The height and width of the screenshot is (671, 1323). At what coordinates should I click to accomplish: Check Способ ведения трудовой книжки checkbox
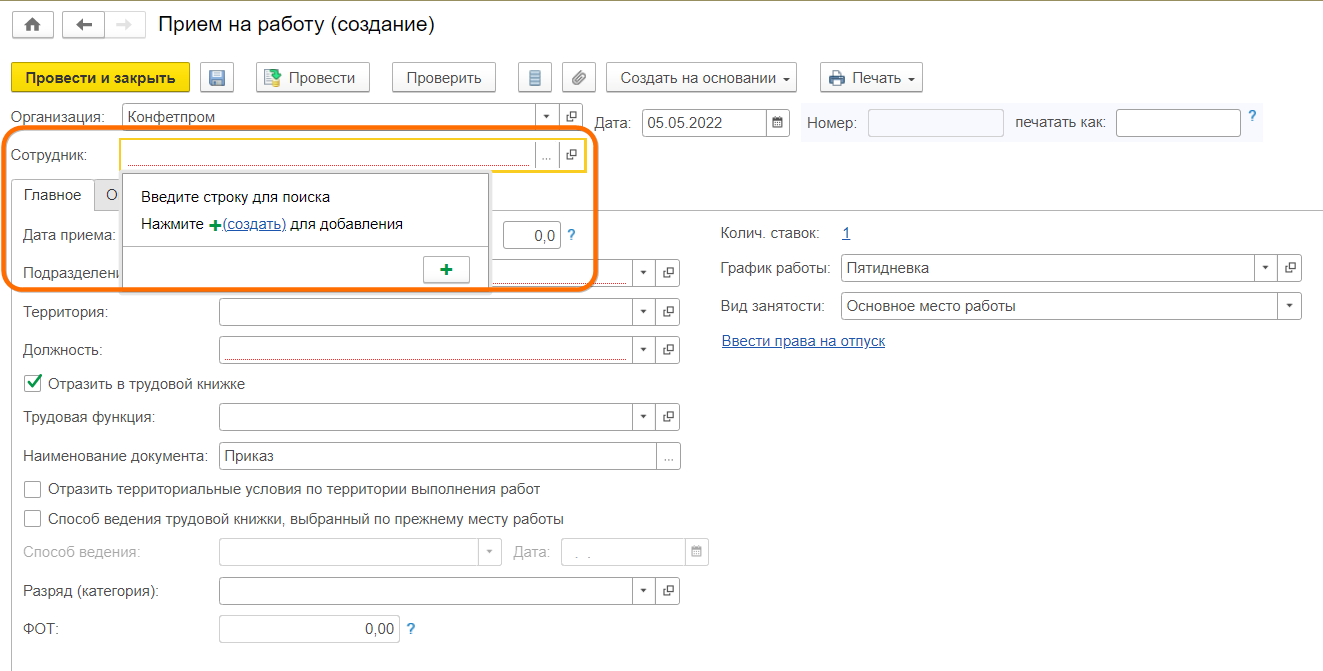(x=33, y=519)
